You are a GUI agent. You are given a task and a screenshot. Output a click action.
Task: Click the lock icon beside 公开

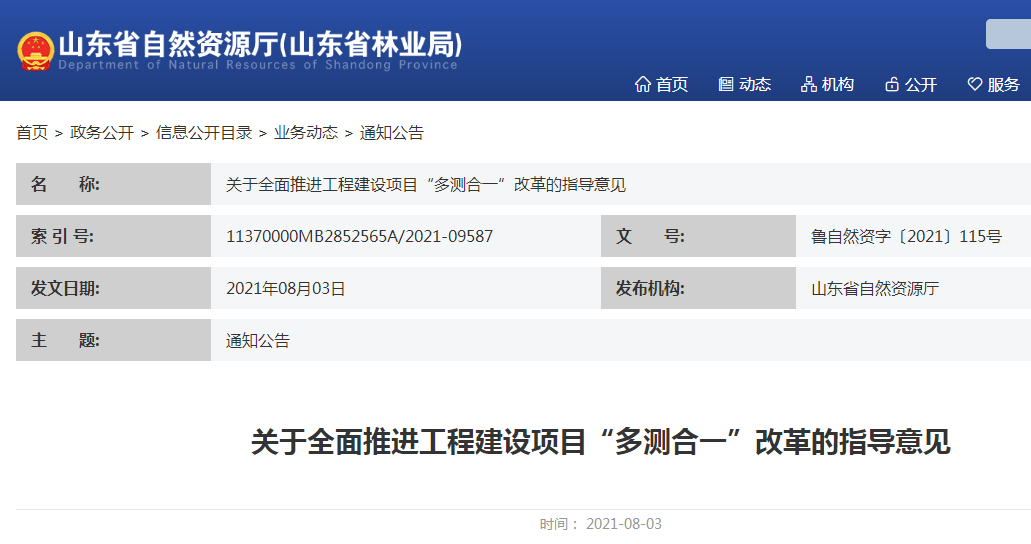tap(892, 84)
